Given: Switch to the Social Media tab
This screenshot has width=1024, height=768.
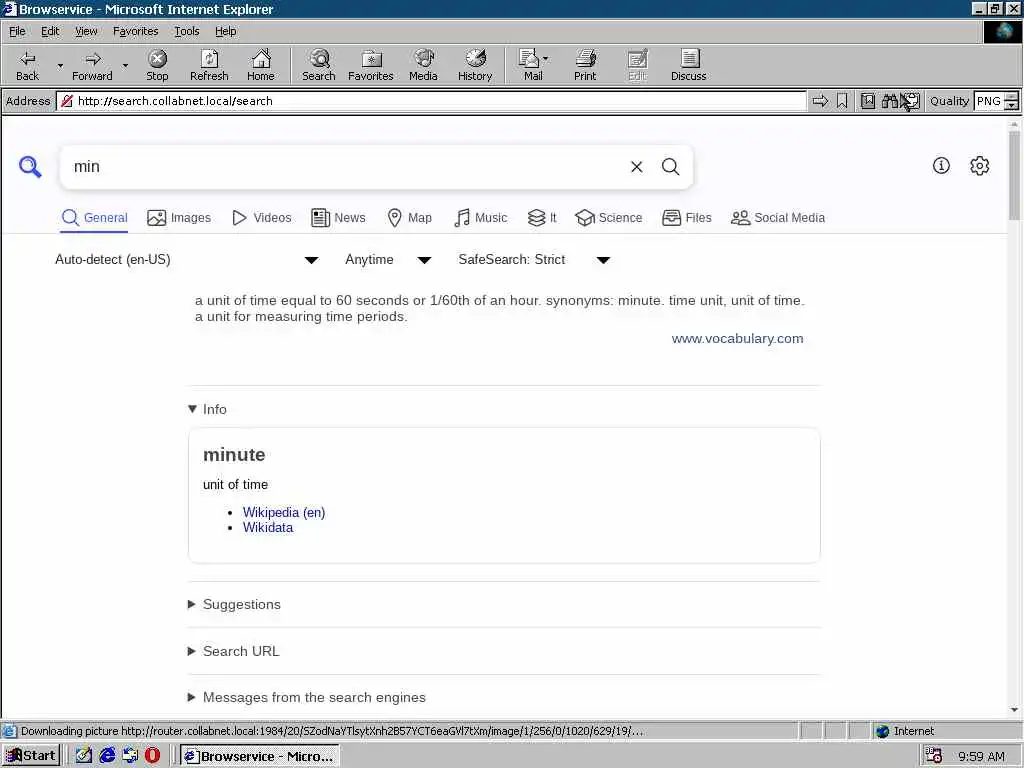Looking at the screenshot, I should 778,218.
